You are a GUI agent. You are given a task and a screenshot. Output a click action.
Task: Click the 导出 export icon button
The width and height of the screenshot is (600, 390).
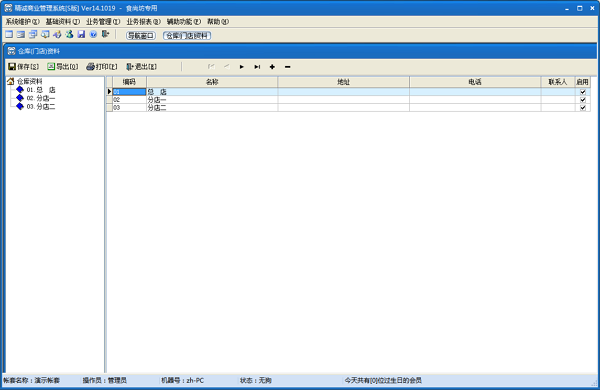51,67
